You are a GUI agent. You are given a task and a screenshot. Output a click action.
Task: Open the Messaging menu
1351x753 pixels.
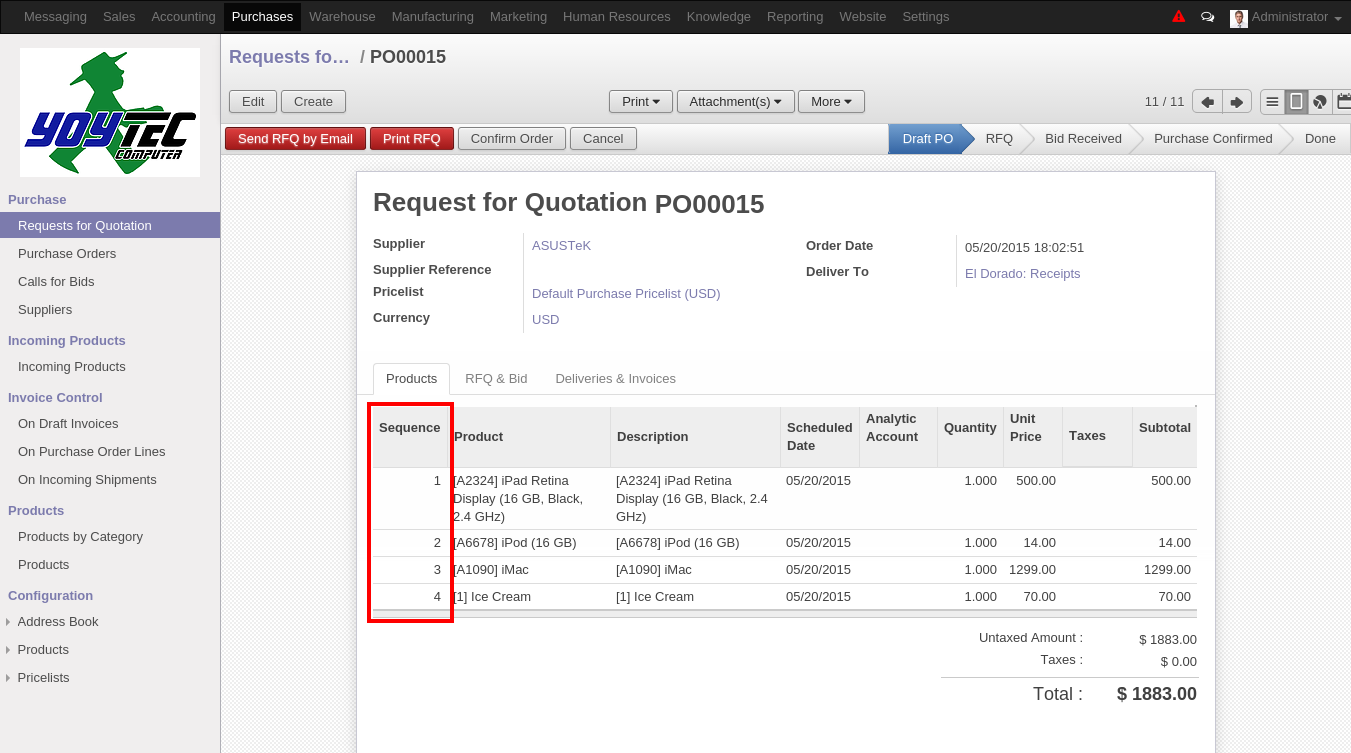[x=55, y=17]
